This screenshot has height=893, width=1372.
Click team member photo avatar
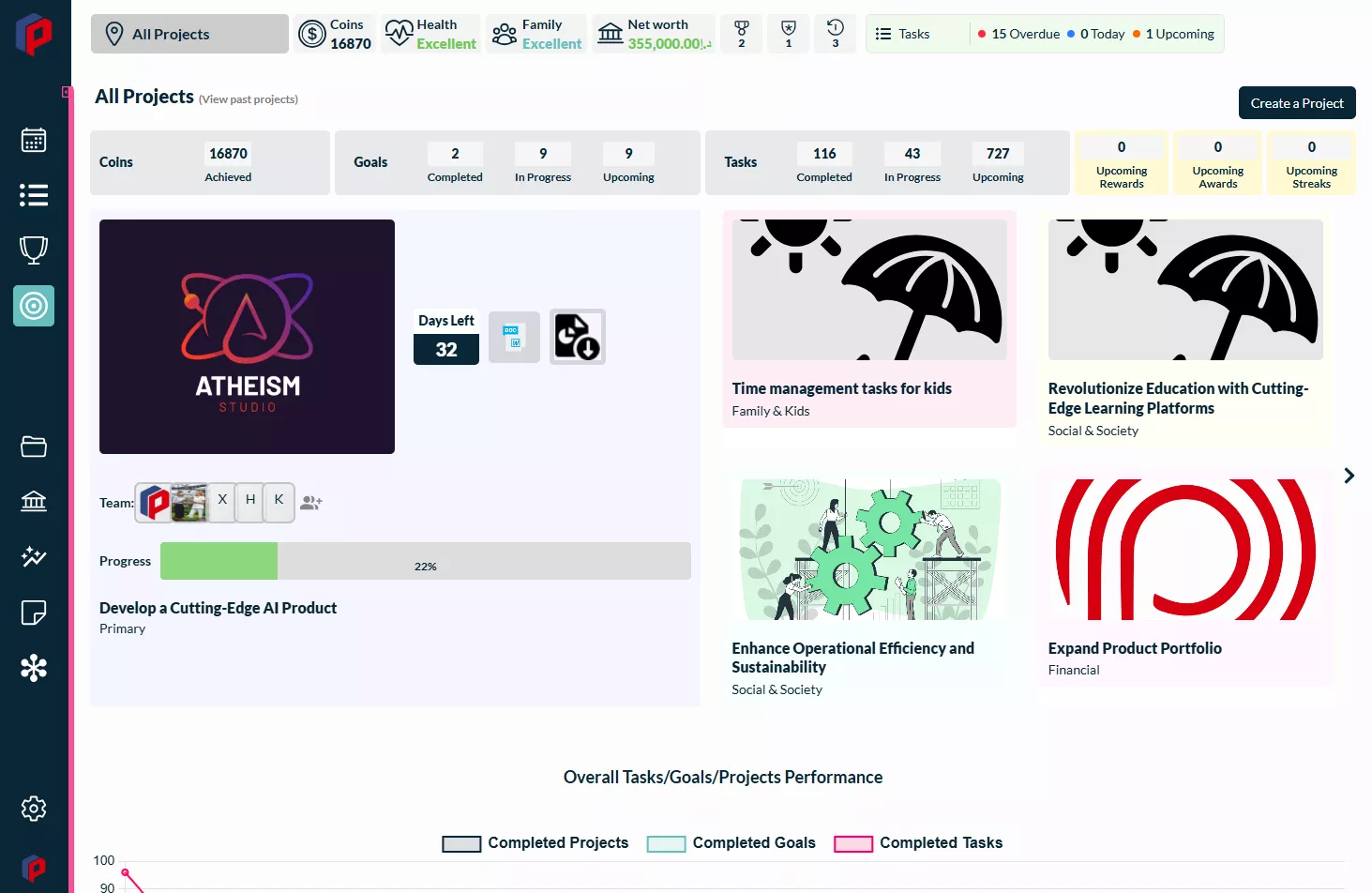(x=189, y=503)
